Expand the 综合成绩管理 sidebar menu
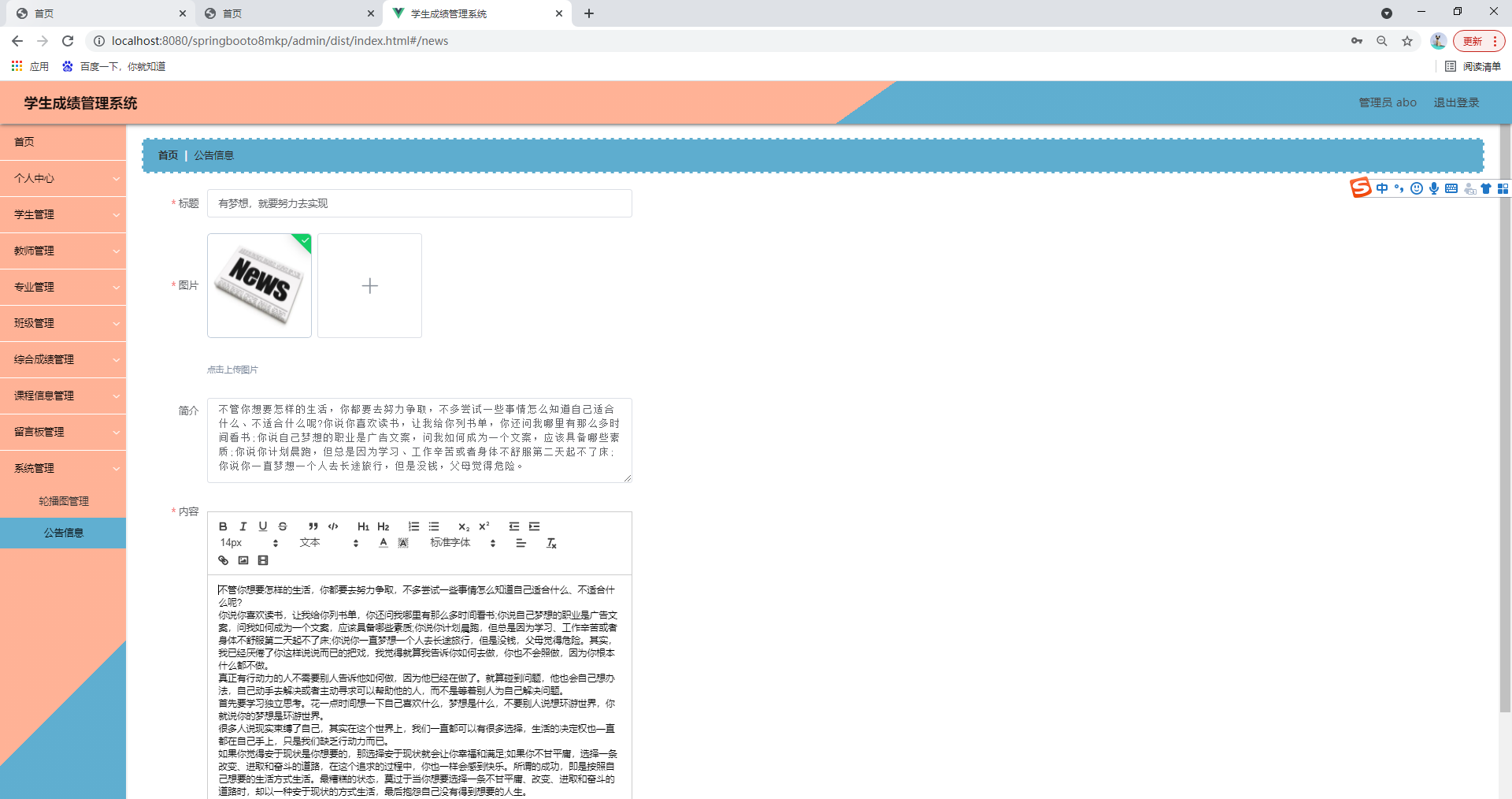This screenshot has width=1512, height=799. click(63, 359)
